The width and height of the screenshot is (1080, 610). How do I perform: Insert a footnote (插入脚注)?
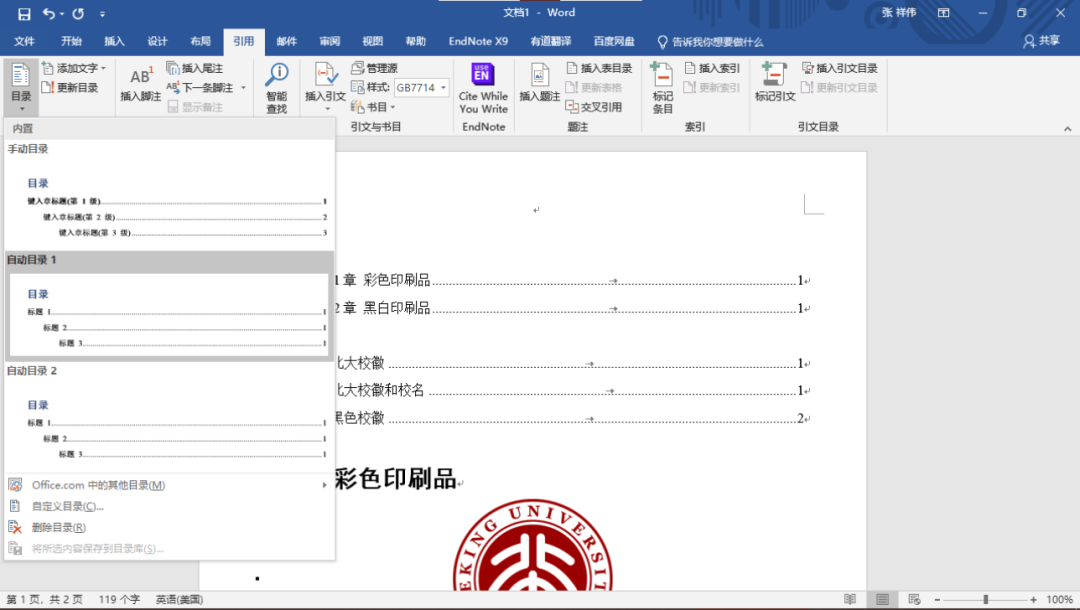point(141,85)
